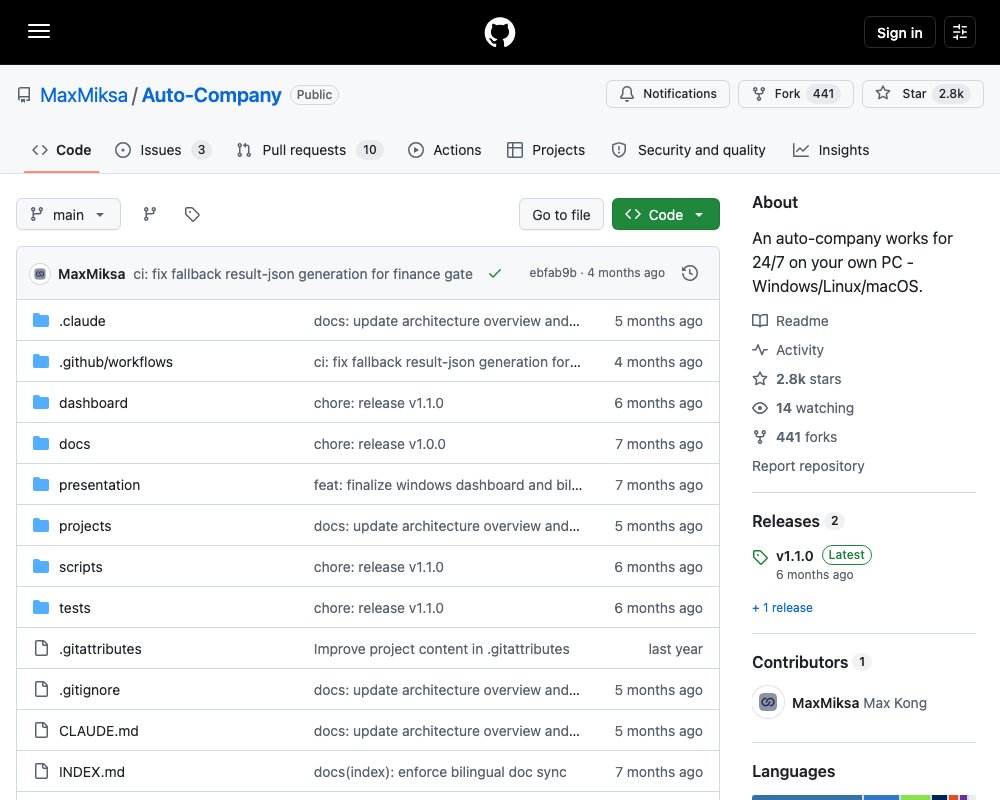View branches via branch icon
Image resolution: width=1000 pixels, height=800 pixels.
[150, 214]
